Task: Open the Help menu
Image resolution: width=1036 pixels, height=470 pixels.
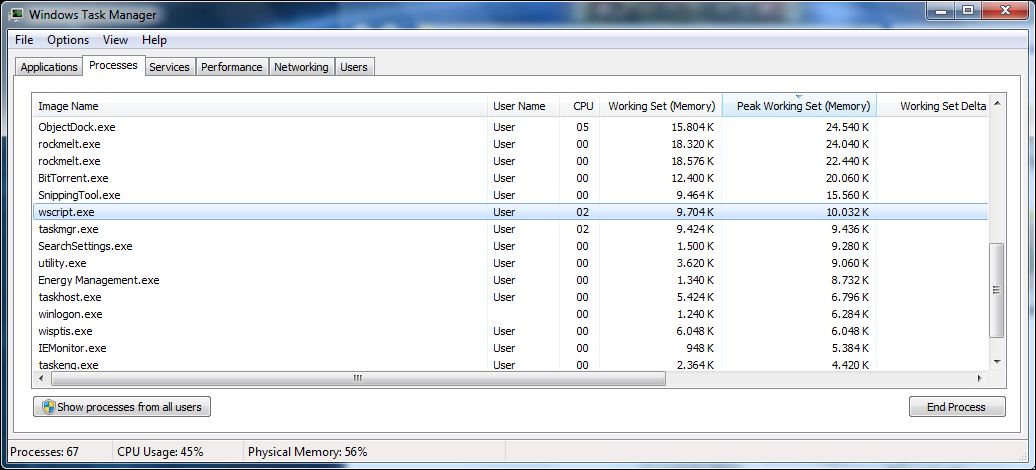Action: click(154, 40)
